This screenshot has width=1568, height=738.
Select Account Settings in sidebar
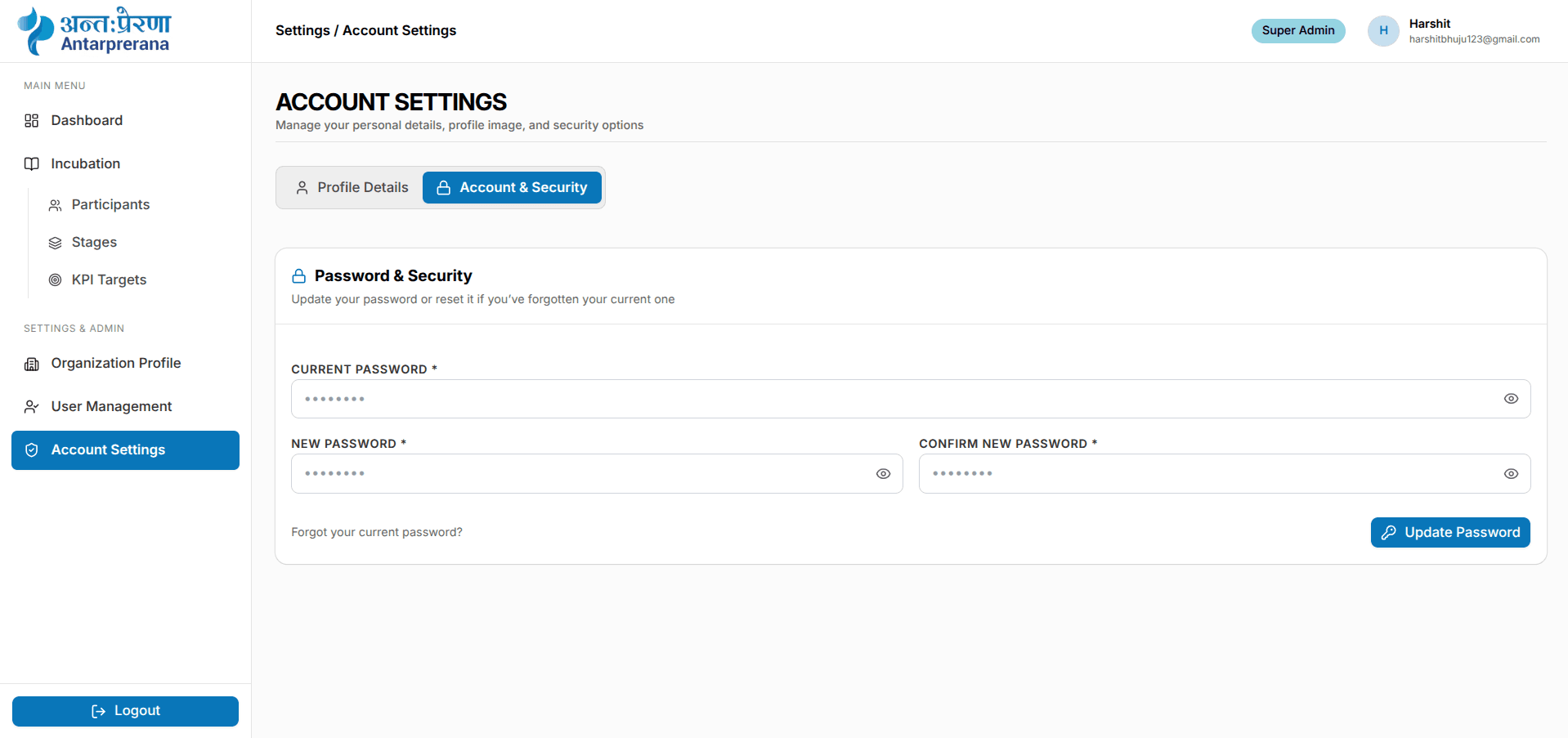(125, 450)
